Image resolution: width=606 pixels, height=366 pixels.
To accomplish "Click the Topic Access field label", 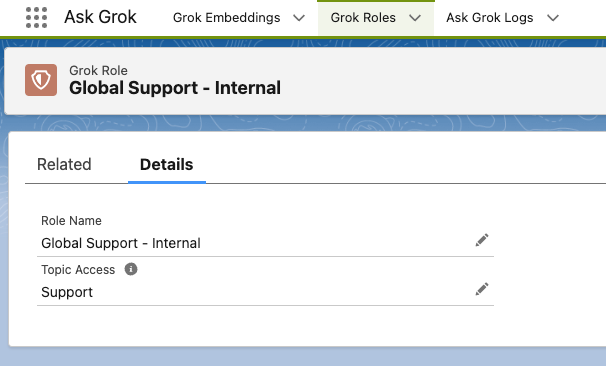I will pyautogui.click(x=78, y=270).
